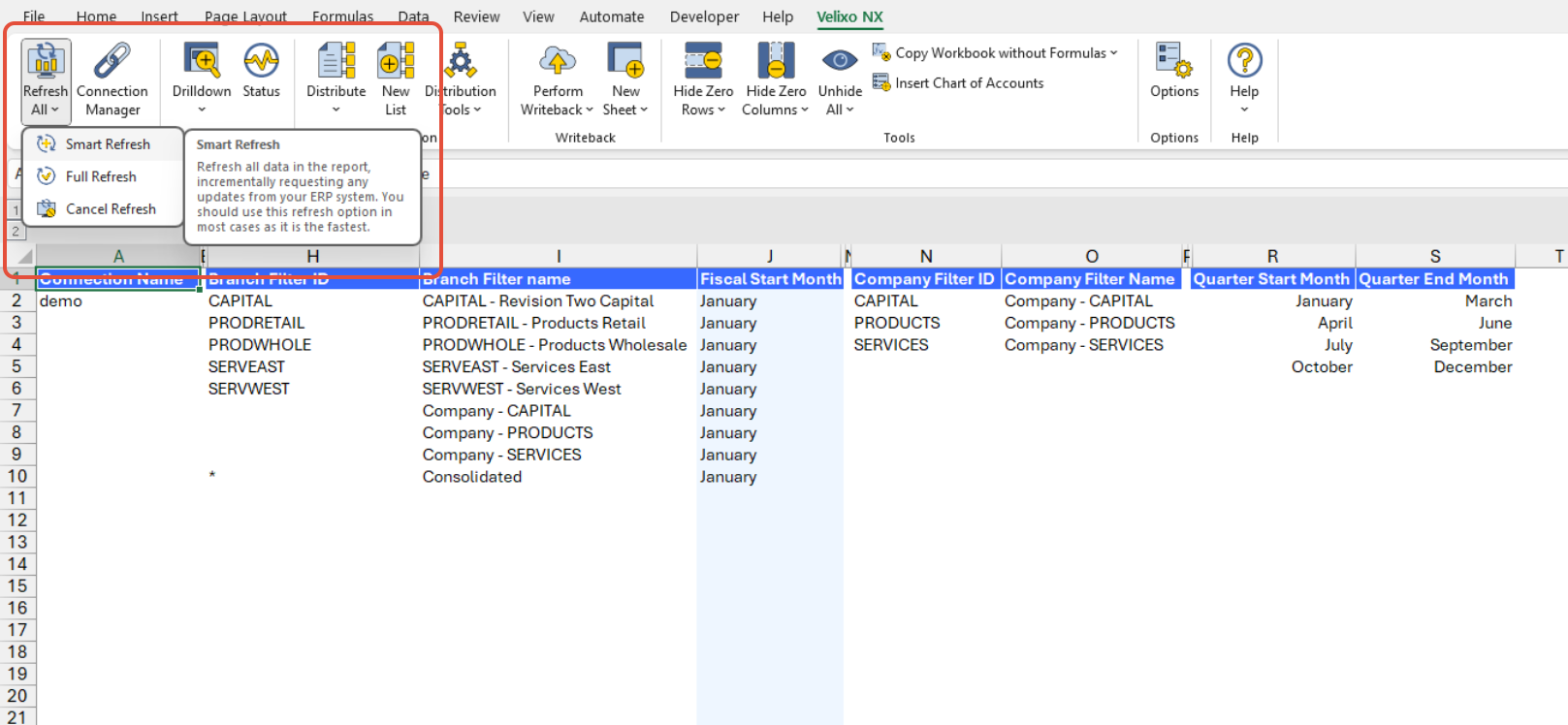Open the Developer ribbon tab
This screenshot has width=1568, height=725.
(704, 16)
